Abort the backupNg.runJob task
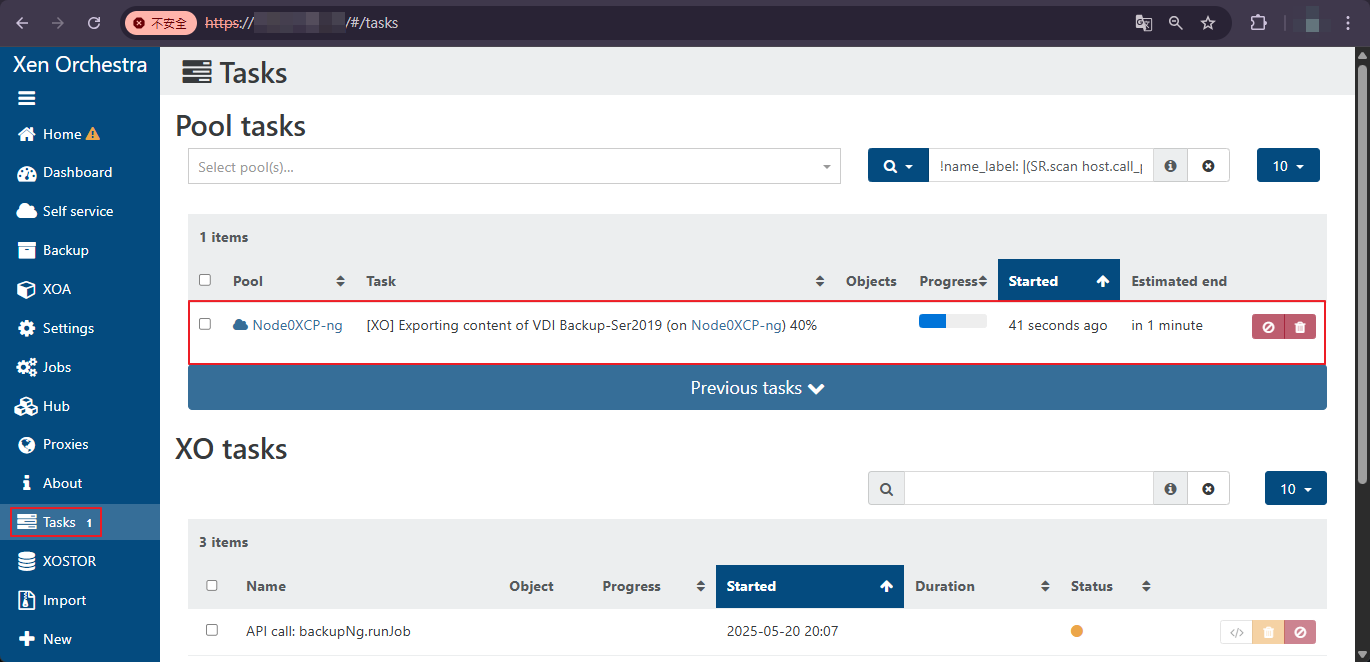 (1300, 632)
